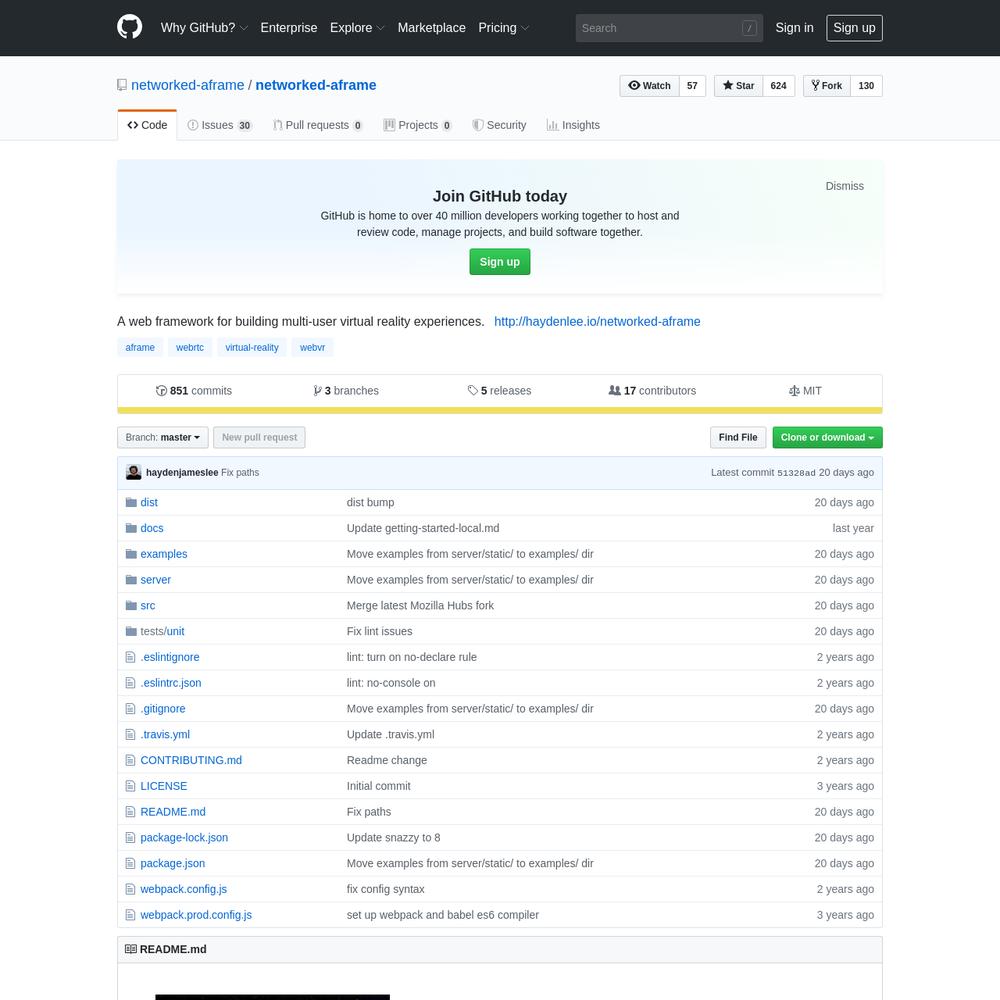Image resolution: width=1000 pixels, height=1000 pixels.
Task: Open the Clone or download dropdown
Action: (827, 438)
